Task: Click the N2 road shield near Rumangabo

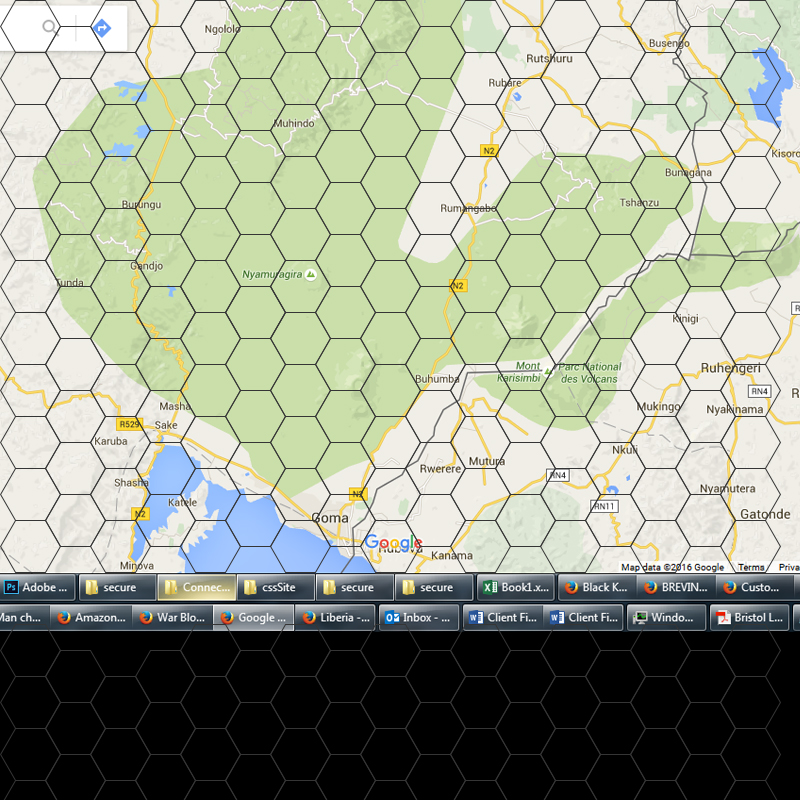Action: pos(489,151)
